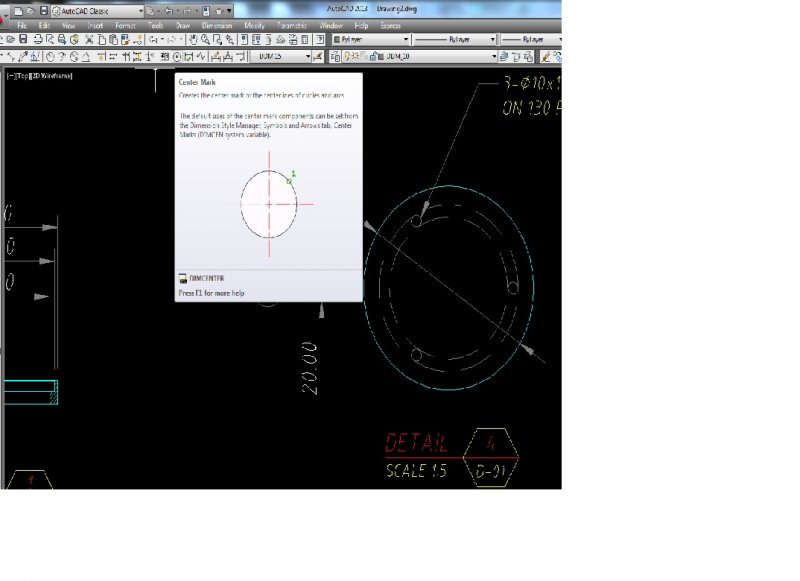Open the layer list dropdown

pos(419,57)
